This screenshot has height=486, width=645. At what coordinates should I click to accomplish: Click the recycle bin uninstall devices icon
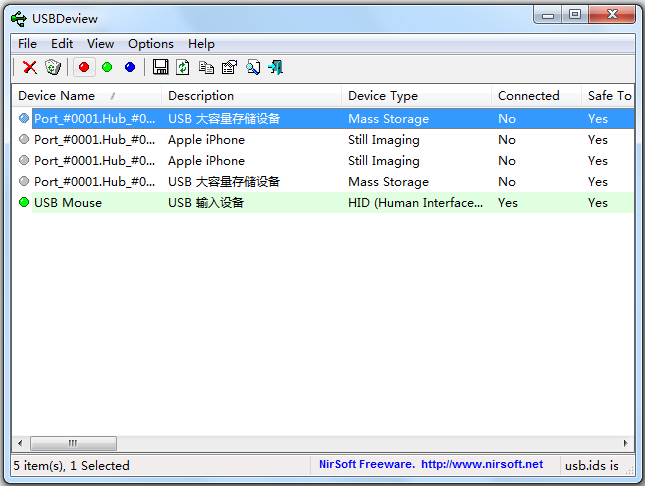click(52, 67)
